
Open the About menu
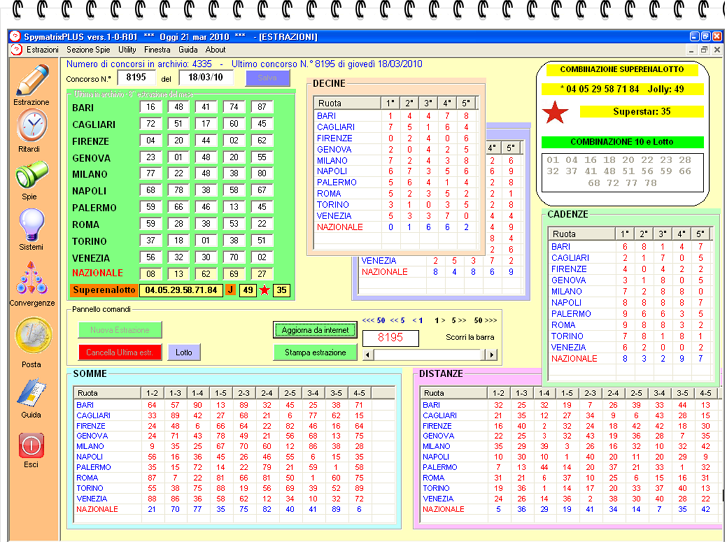[215, 50]
